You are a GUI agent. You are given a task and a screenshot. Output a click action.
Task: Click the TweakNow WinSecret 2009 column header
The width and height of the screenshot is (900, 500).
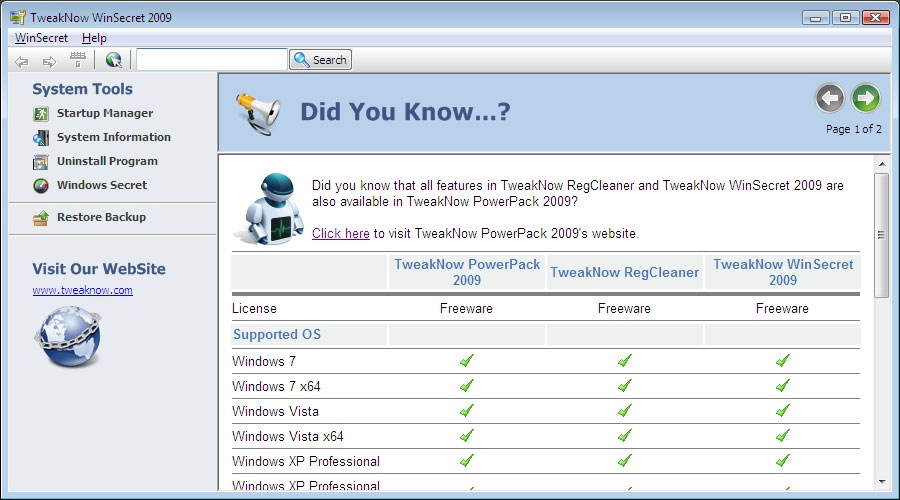click(783, 272)
